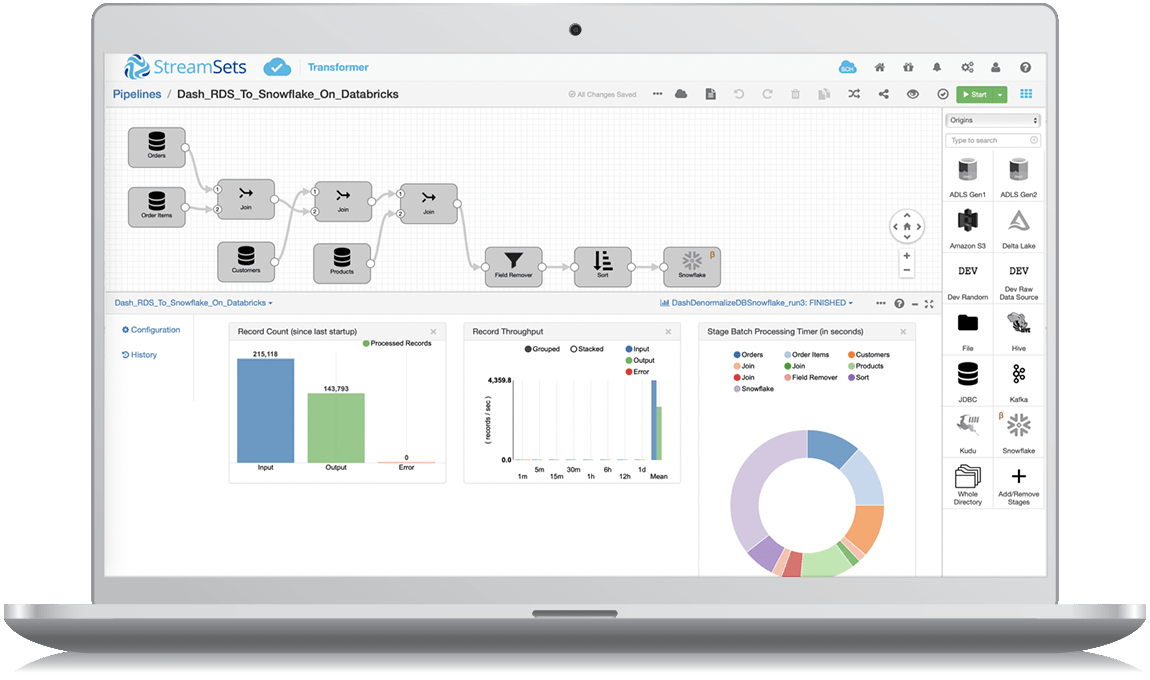1150x680 pixels.
Task: Maximize the bottom monitoring panel
Action: point(929,304)
